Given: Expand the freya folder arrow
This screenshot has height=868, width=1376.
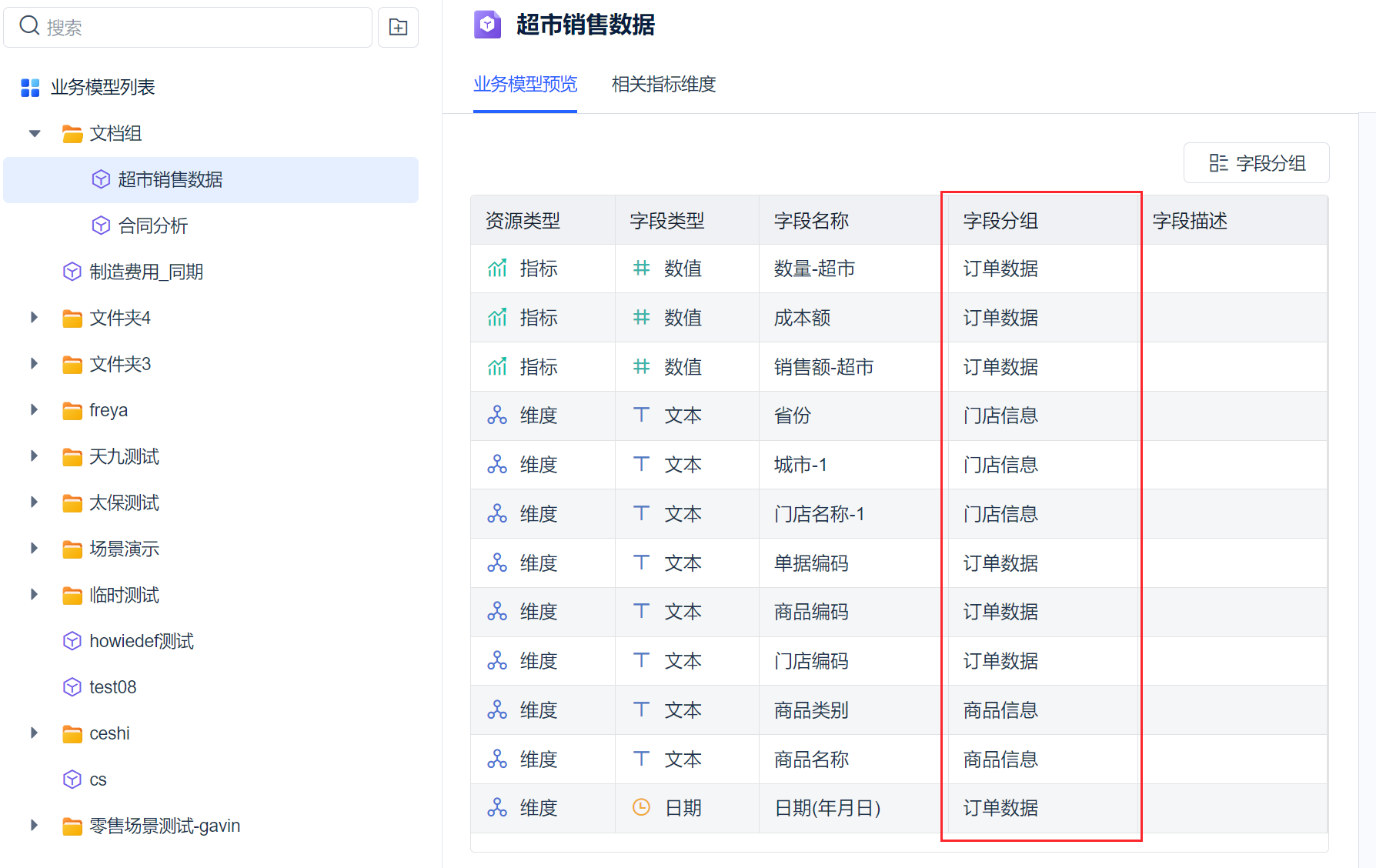Looking at the screenshot, I should click(x=34, y=409).
